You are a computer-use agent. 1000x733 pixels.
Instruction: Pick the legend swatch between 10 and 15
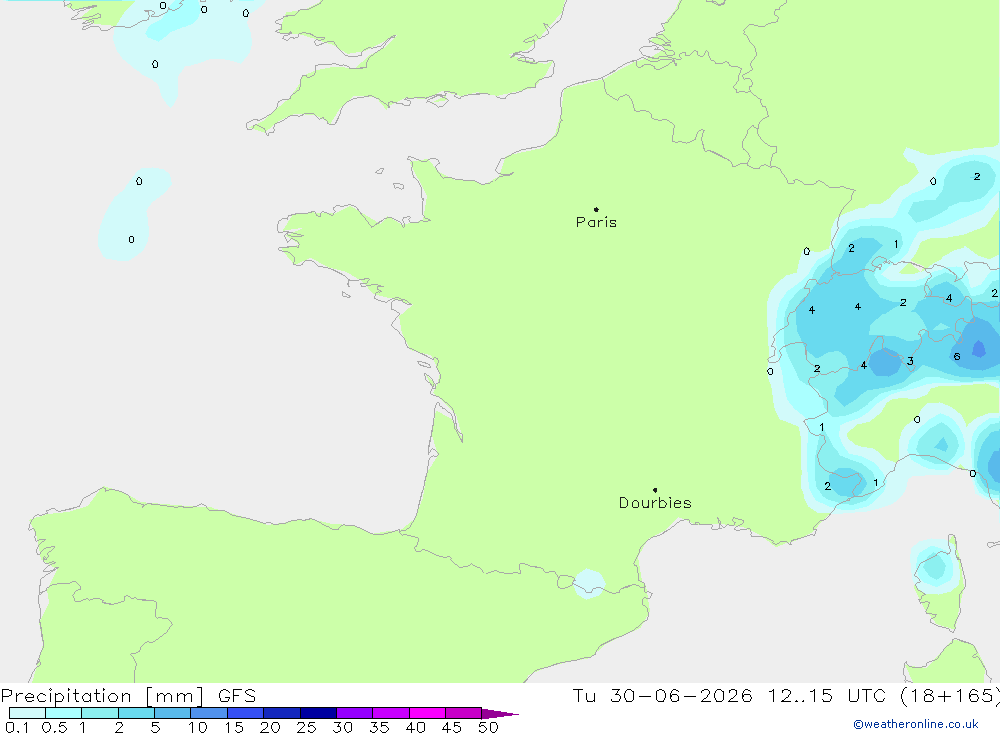[209, 713]
